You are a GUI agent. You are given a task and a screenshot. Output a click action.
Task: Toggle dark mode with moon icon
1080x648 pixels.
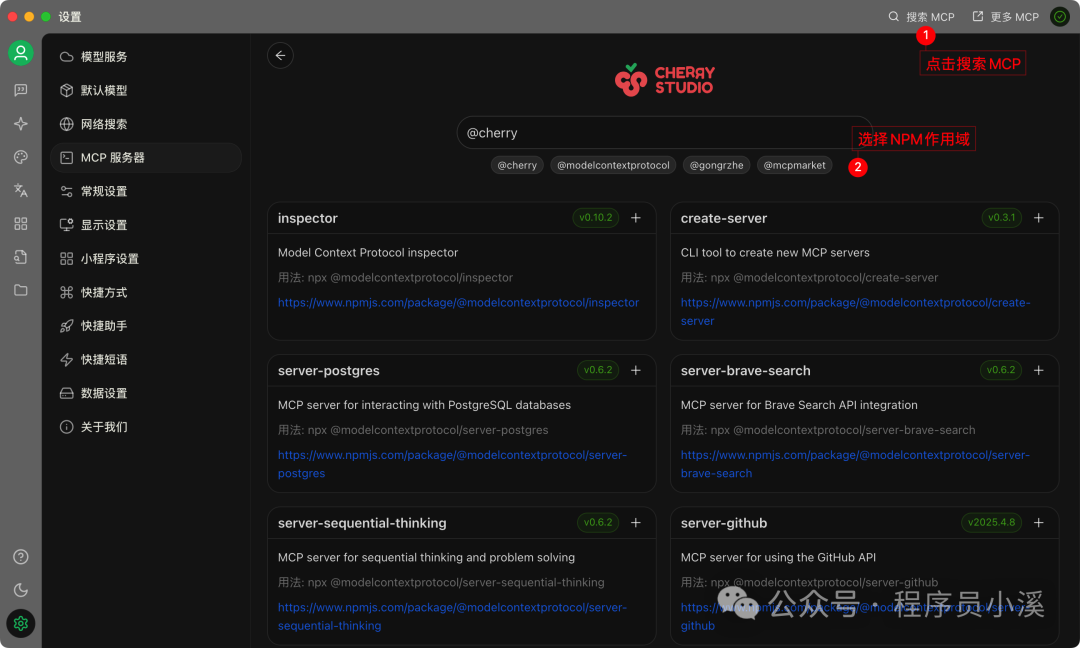[x=20, y=590]
